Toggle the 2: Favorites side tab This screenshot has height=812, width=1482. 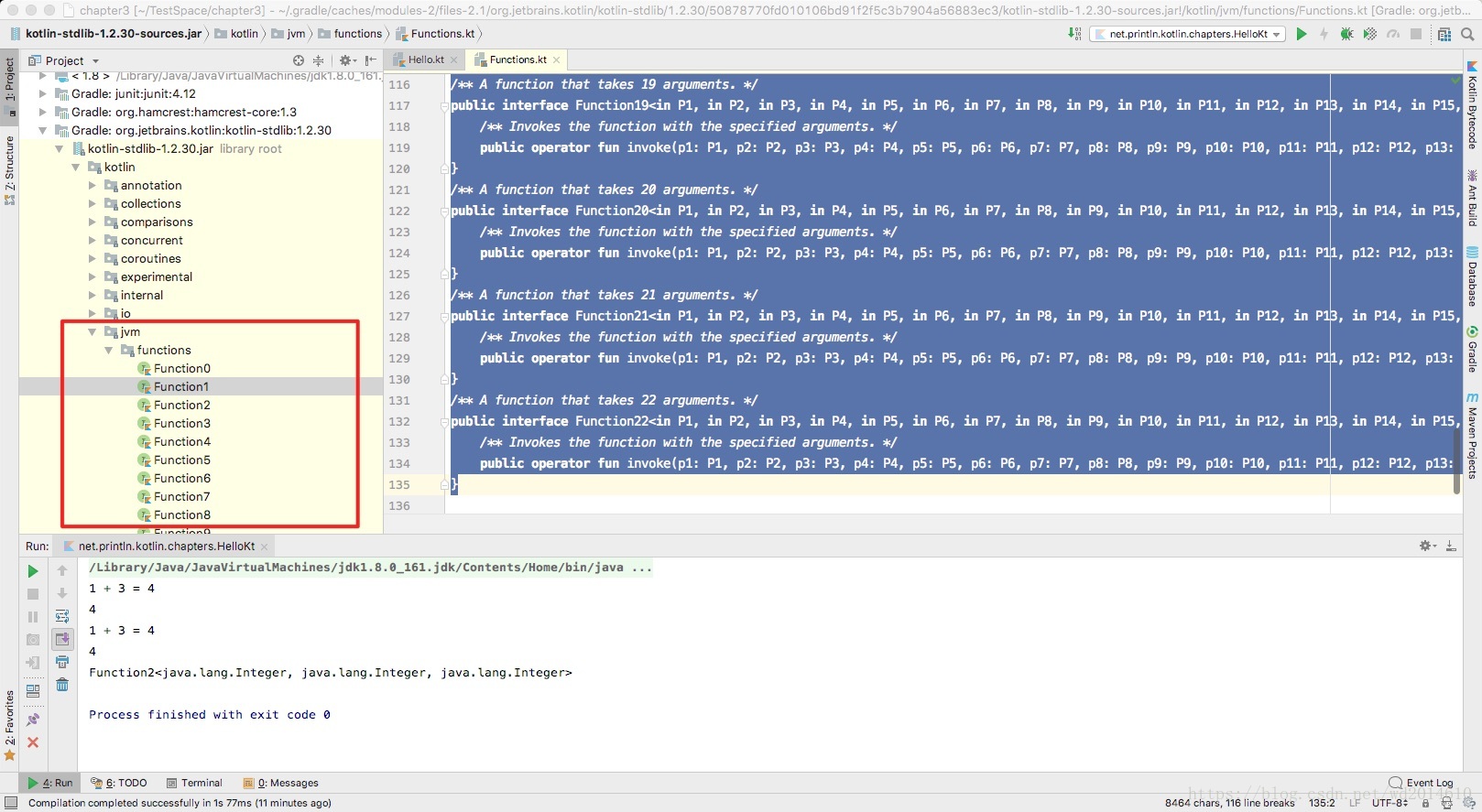point(9,725)
